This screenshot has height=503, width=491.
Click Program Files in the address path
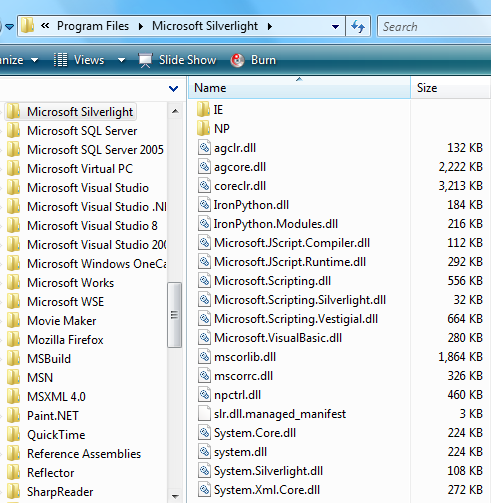coord(93,26)
